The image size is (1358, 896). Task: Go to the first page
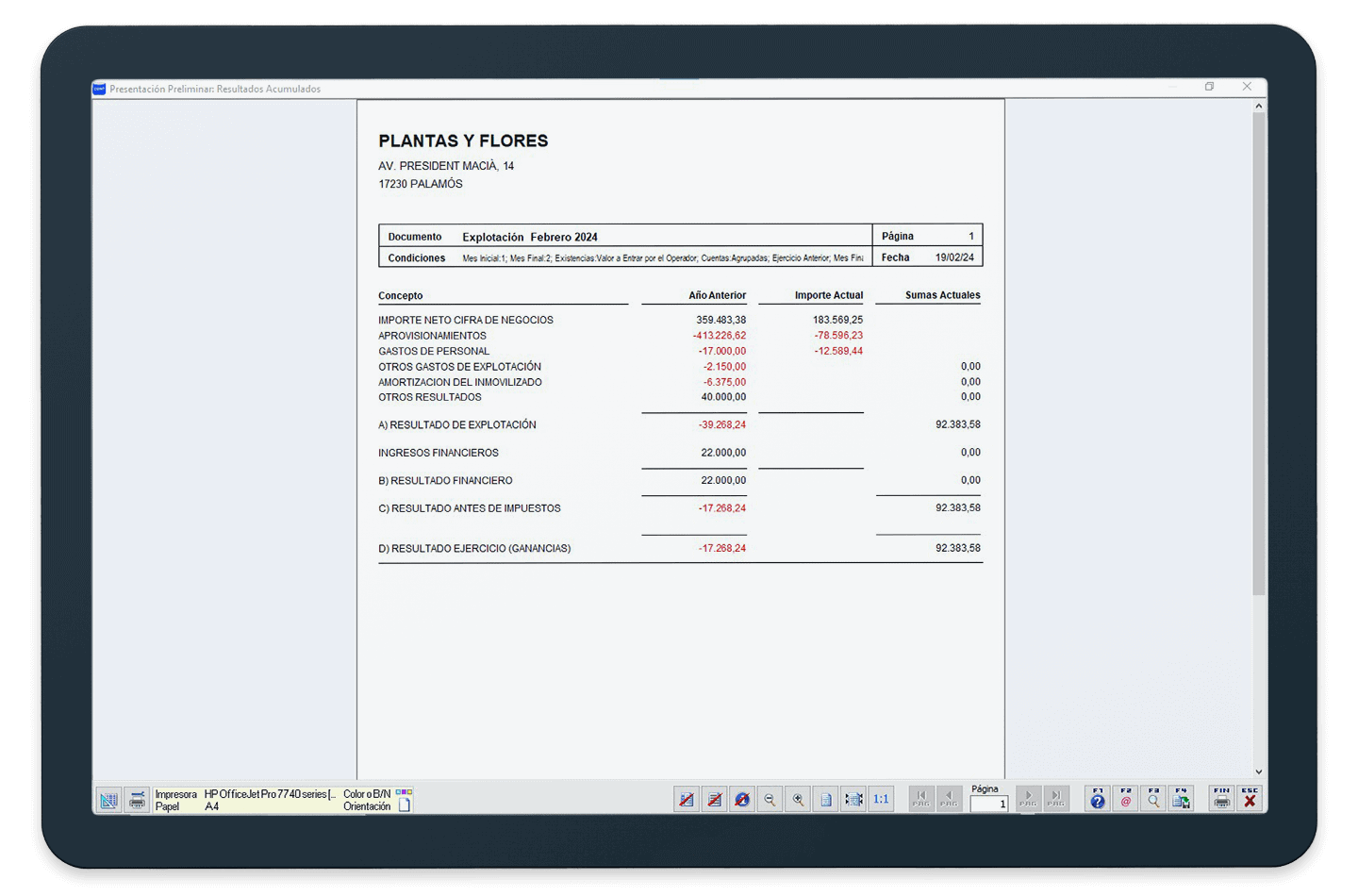click(921, 799)
